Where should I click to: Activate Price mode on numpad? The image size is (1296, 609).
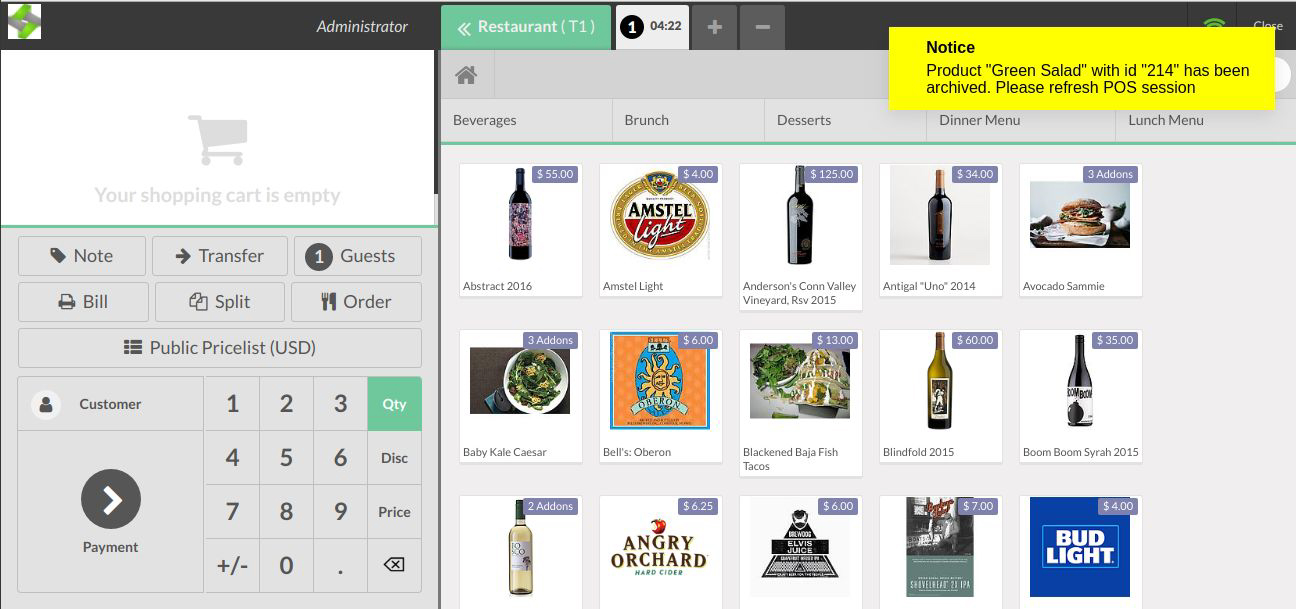coord(394,512)
